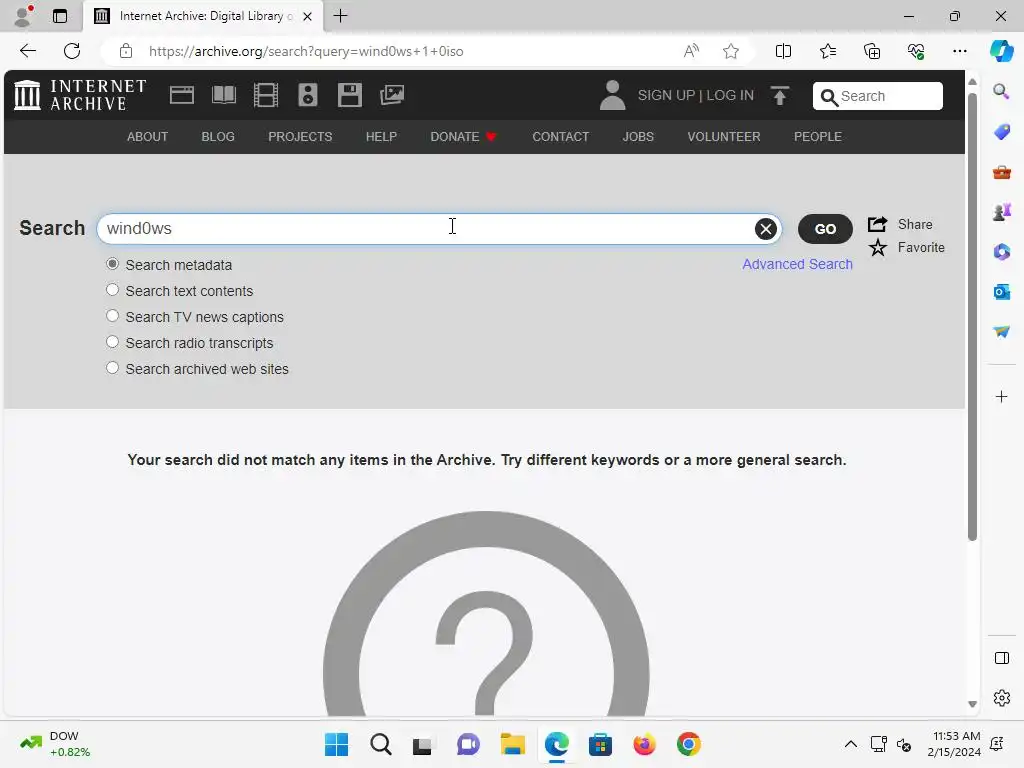The height and width of the screenshot is (768, 1024).
Task: Open sidebar settings gear
Action: point(1001,698)
